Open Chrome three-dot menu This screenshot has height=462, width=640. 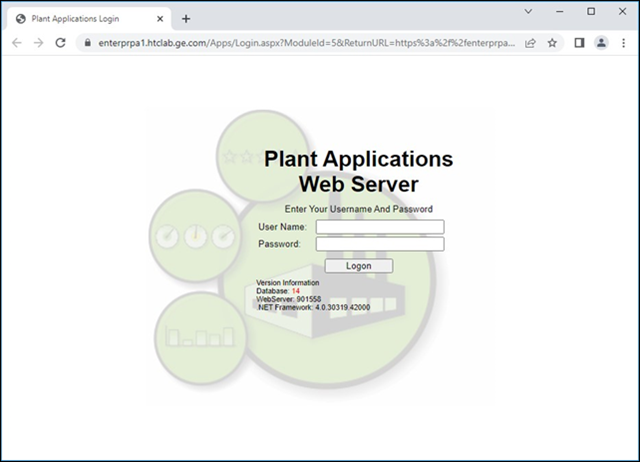pos(623,43)
